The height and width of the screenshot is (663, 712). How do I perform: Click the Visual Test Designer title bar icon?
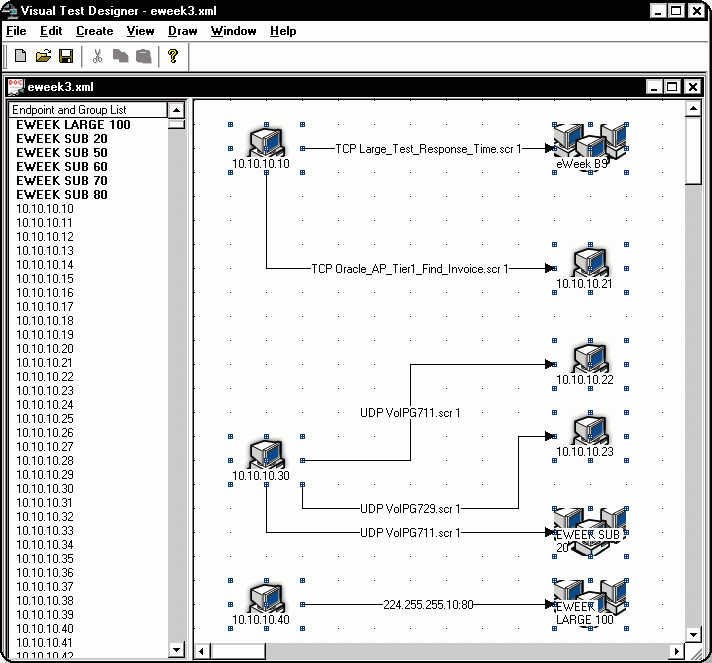[10, 10]
